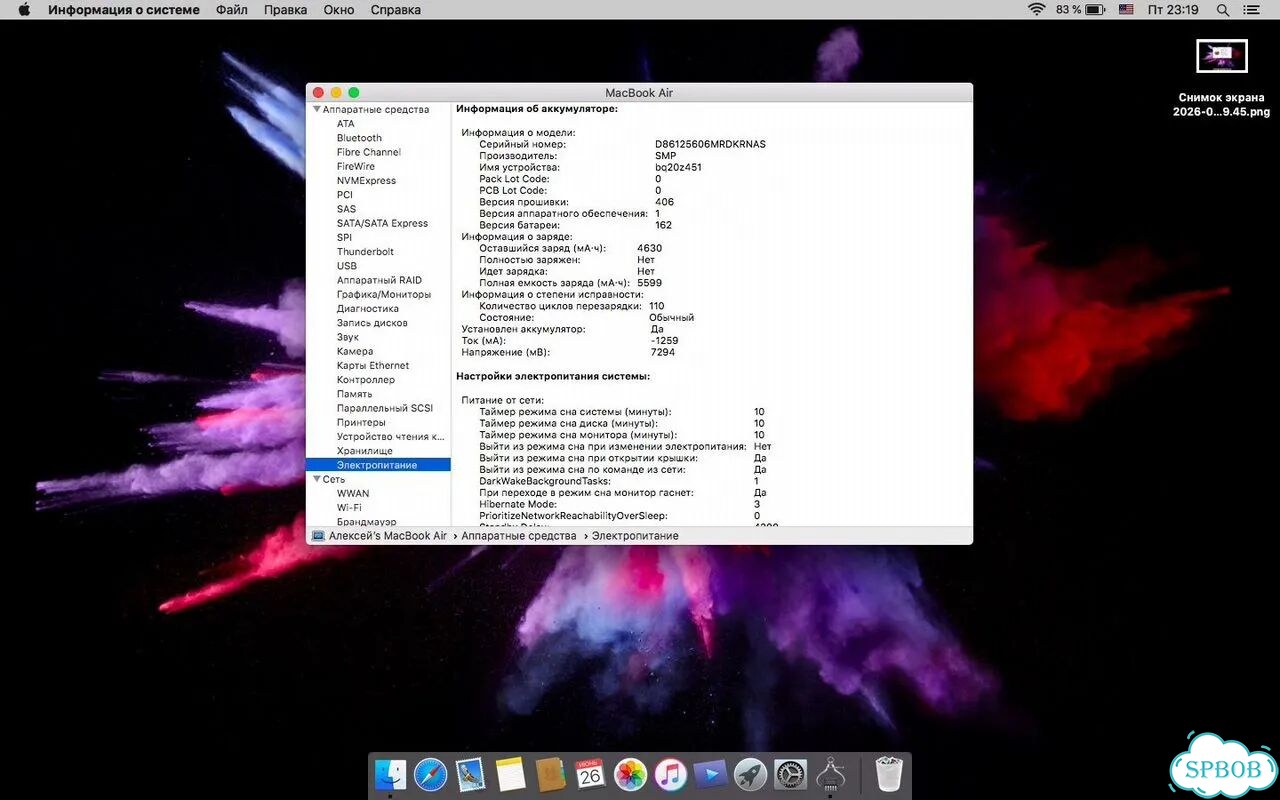Select Аппаратный RAID in the sidebar
The width and height of the screenshot is (1280, 800).
point(378,280)
